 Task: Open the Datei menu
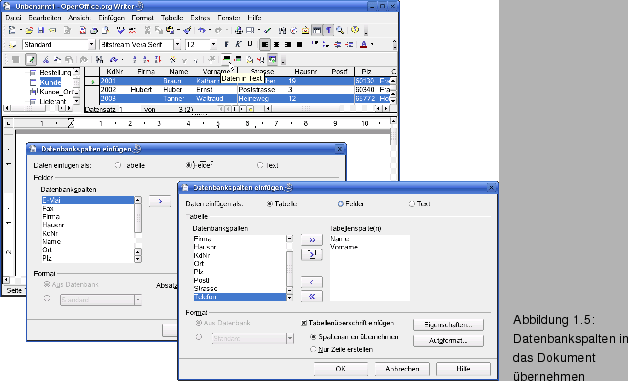point(13,18)
